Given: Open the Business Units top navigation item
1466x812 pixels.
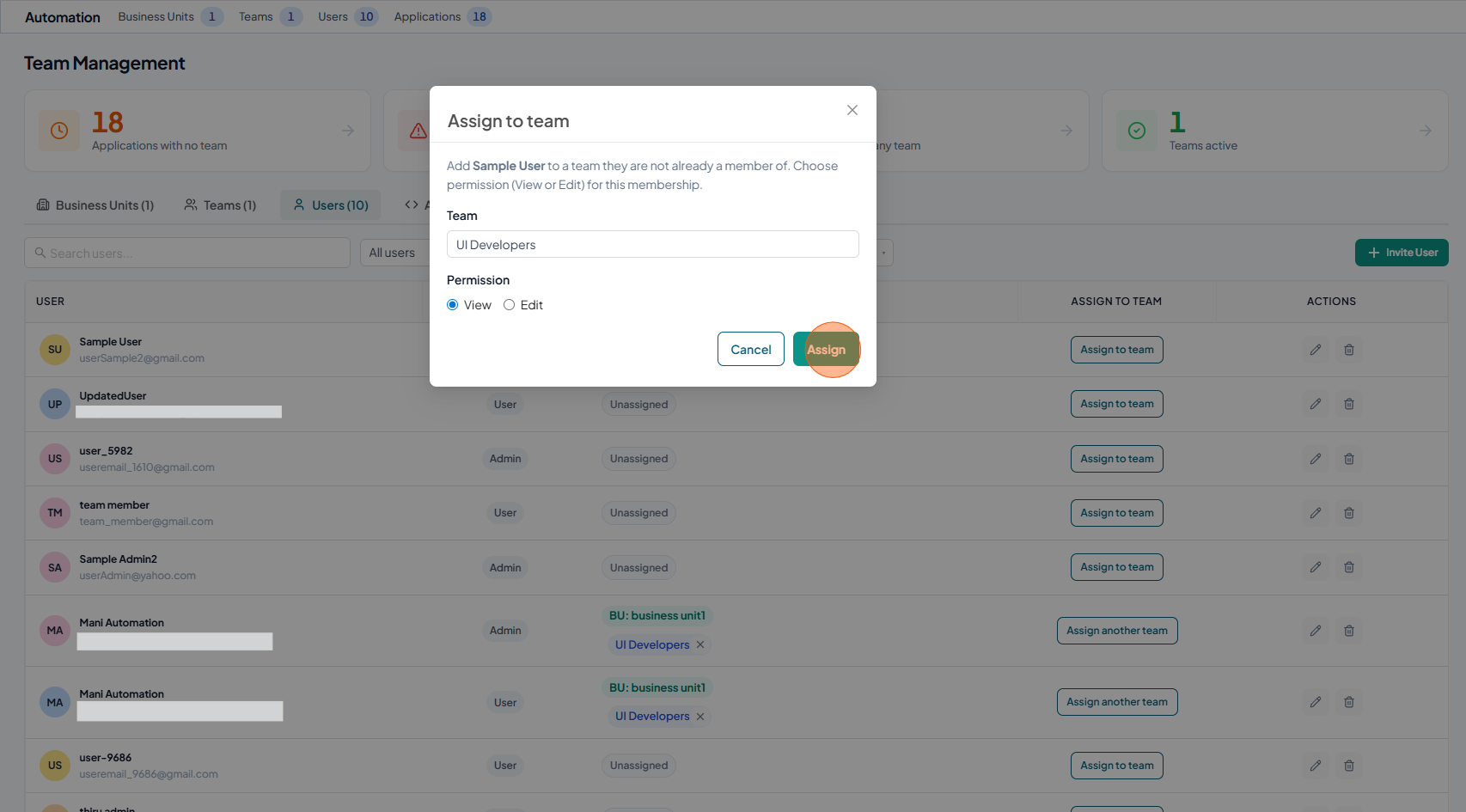Looking at the screenshot, I should (170, 16).
